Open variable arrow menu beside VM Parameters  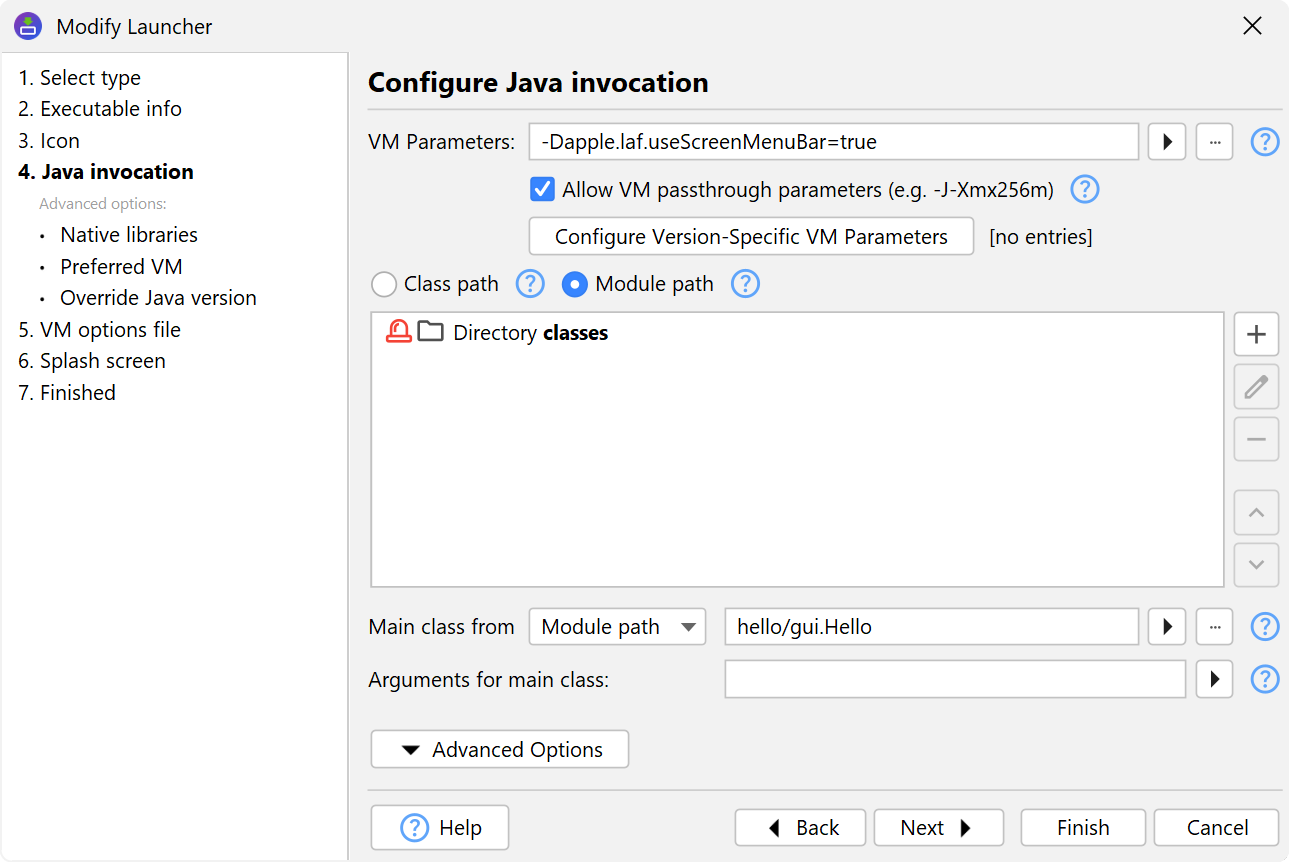pos(1166,142)
